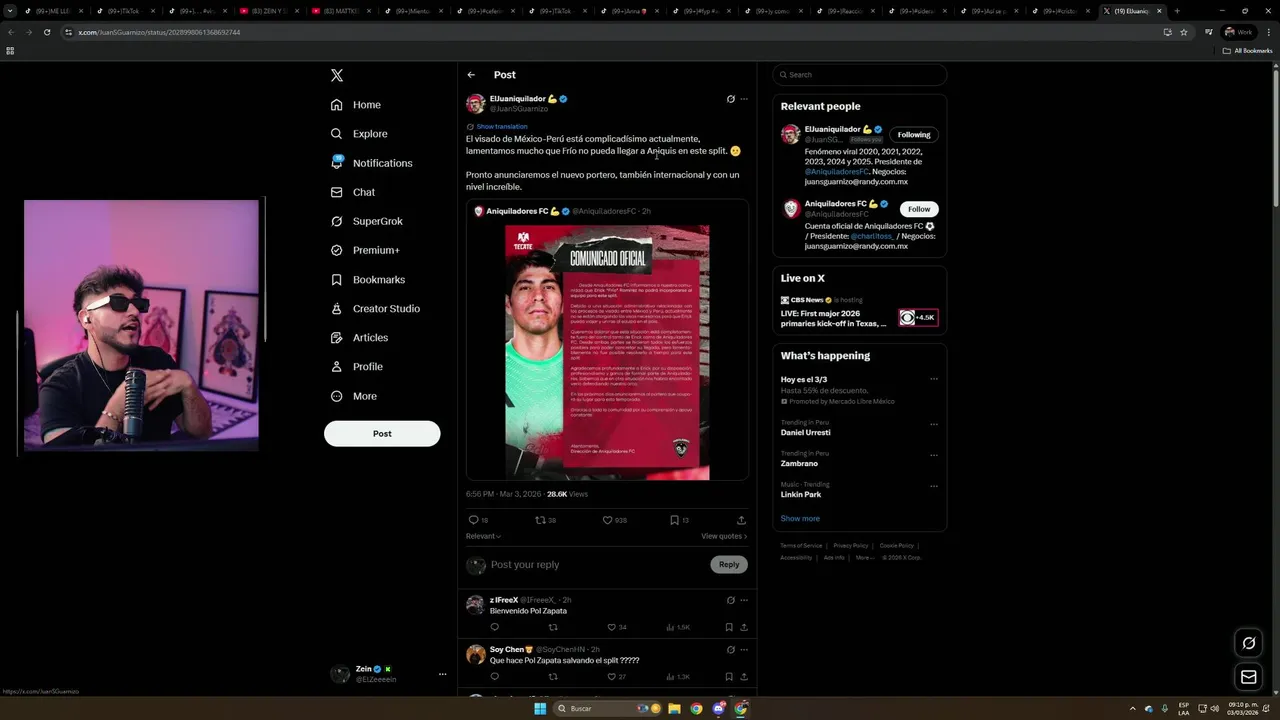The image size is (1280, 720).
Task: Click the Grok icon on the main post
Action: [731, 99]
